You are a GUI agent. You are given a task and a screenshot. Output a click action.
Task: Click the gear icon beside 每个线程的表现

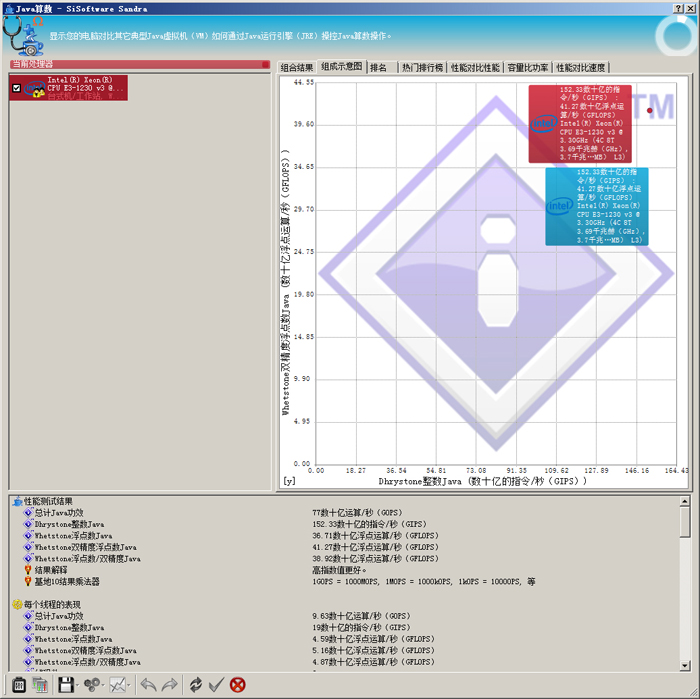click(x=17, y=605)
